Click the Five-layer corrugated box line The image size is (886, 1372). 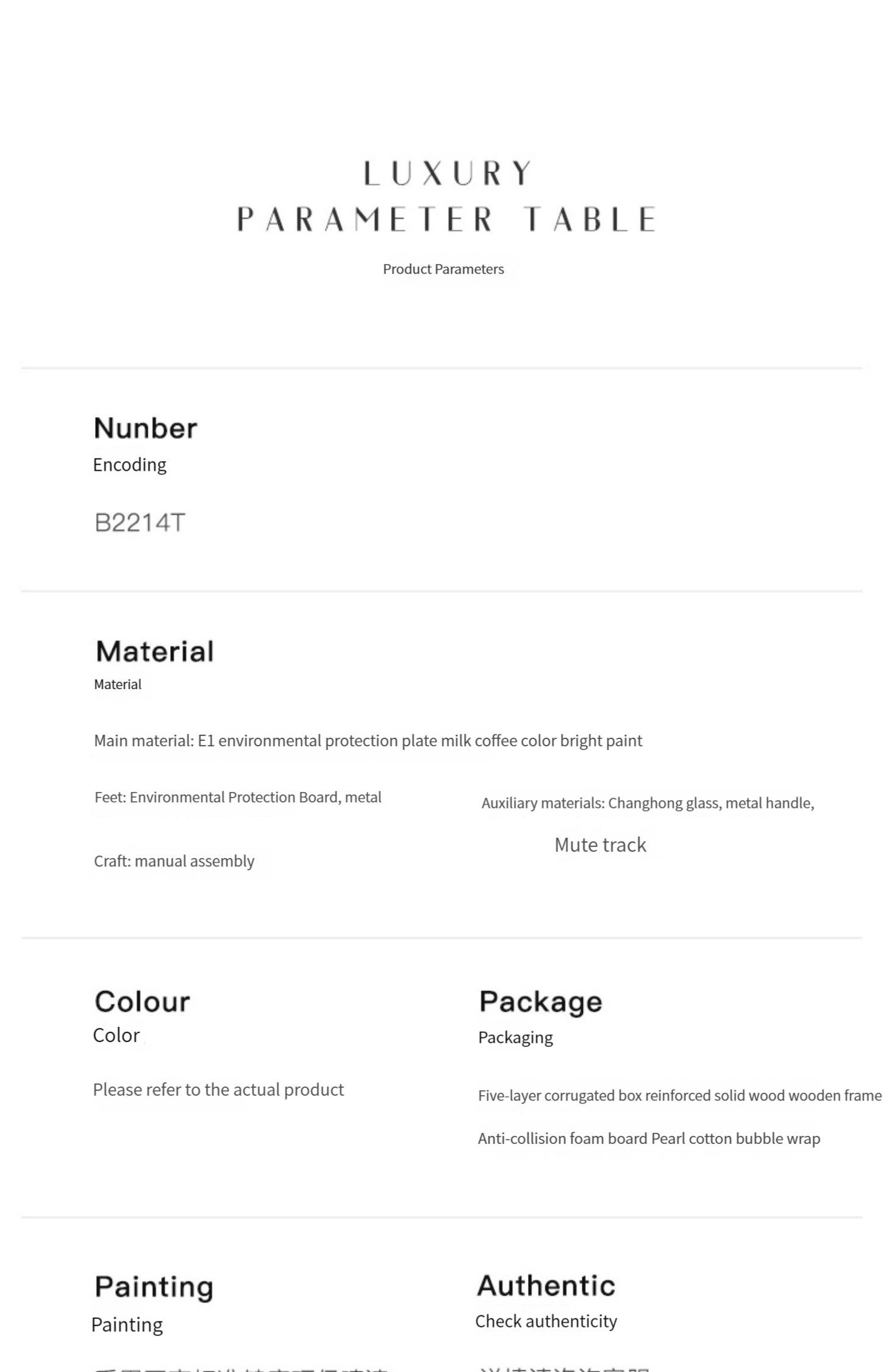coord(679,1095)
